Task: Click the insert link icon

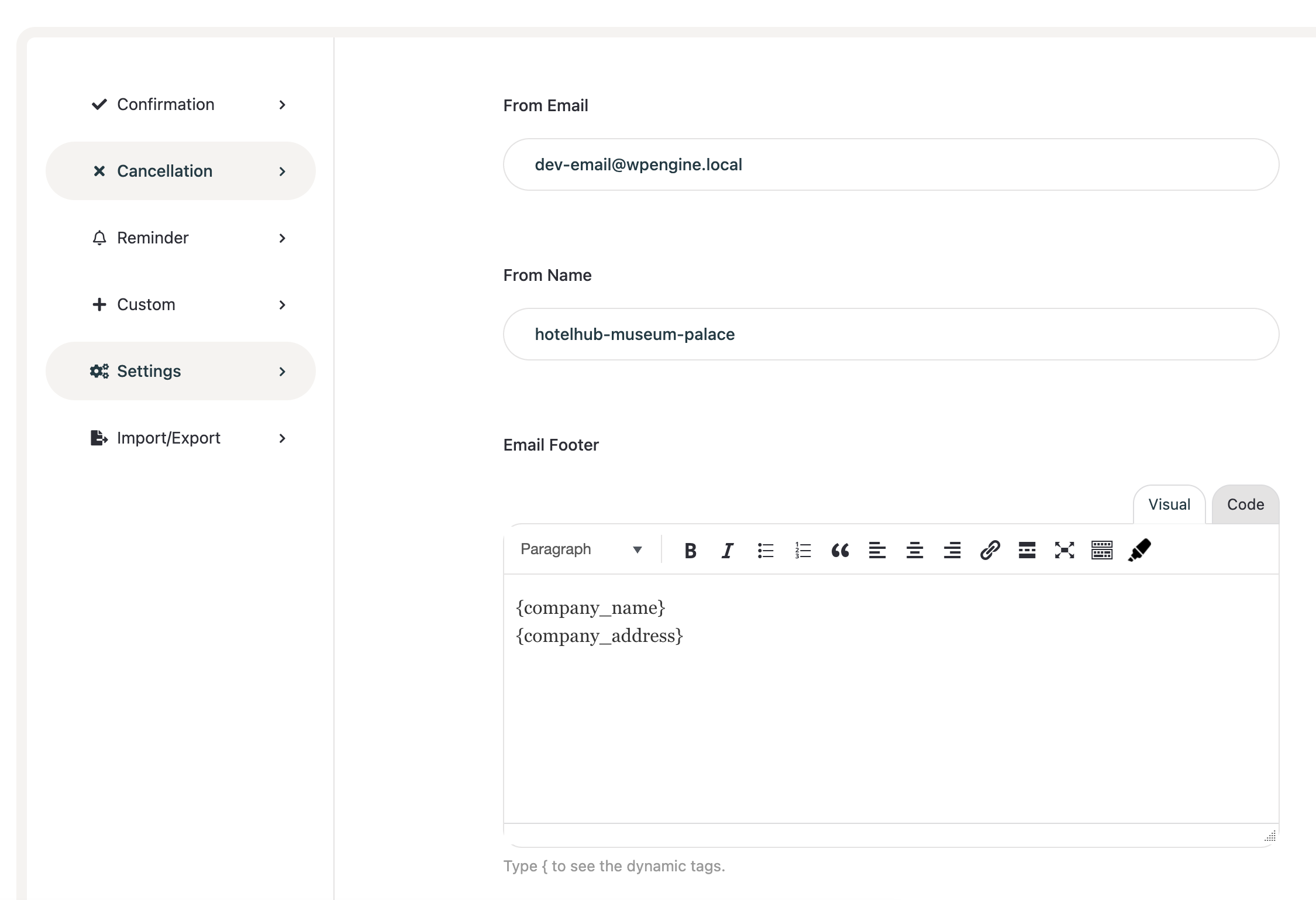Action: pos(990,550)
